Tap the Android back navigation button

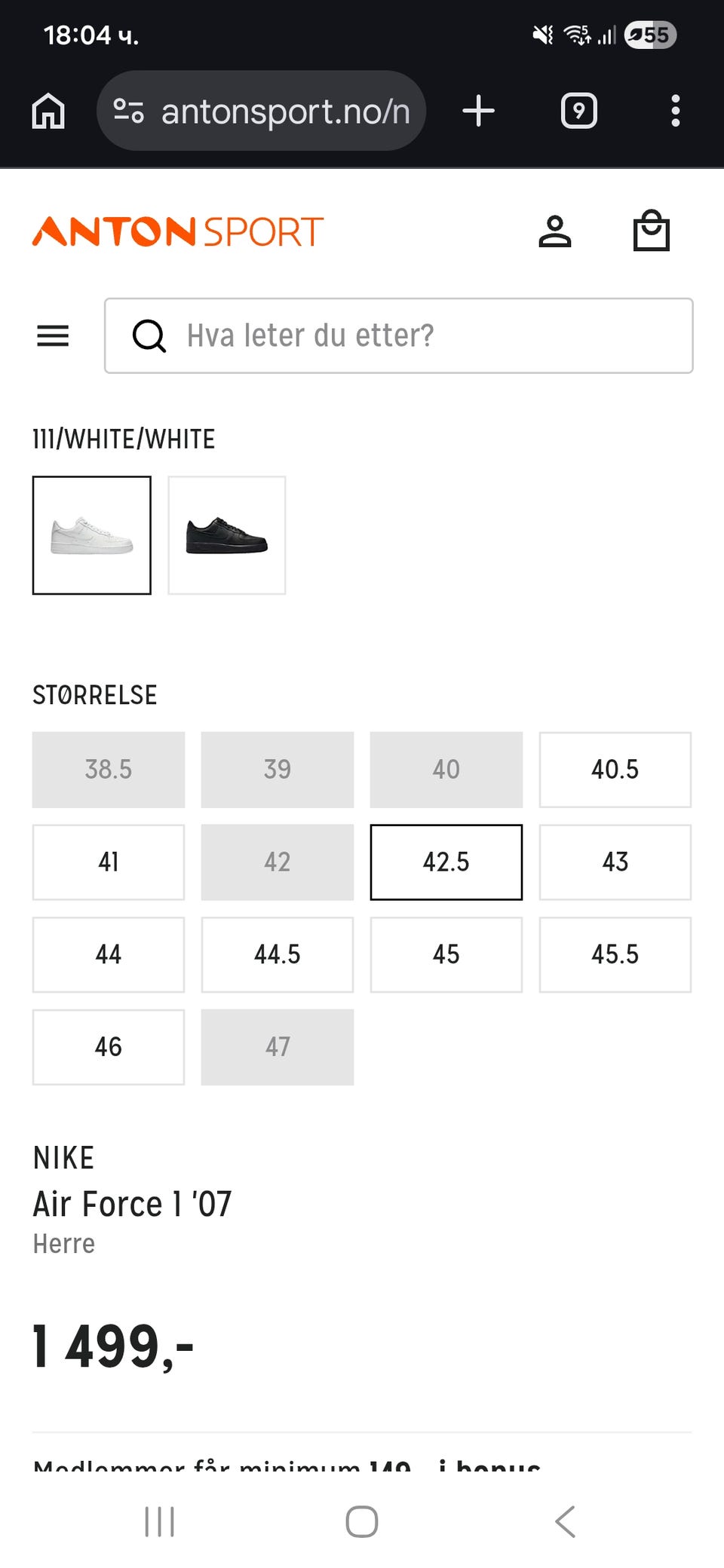coord(565,1521)
